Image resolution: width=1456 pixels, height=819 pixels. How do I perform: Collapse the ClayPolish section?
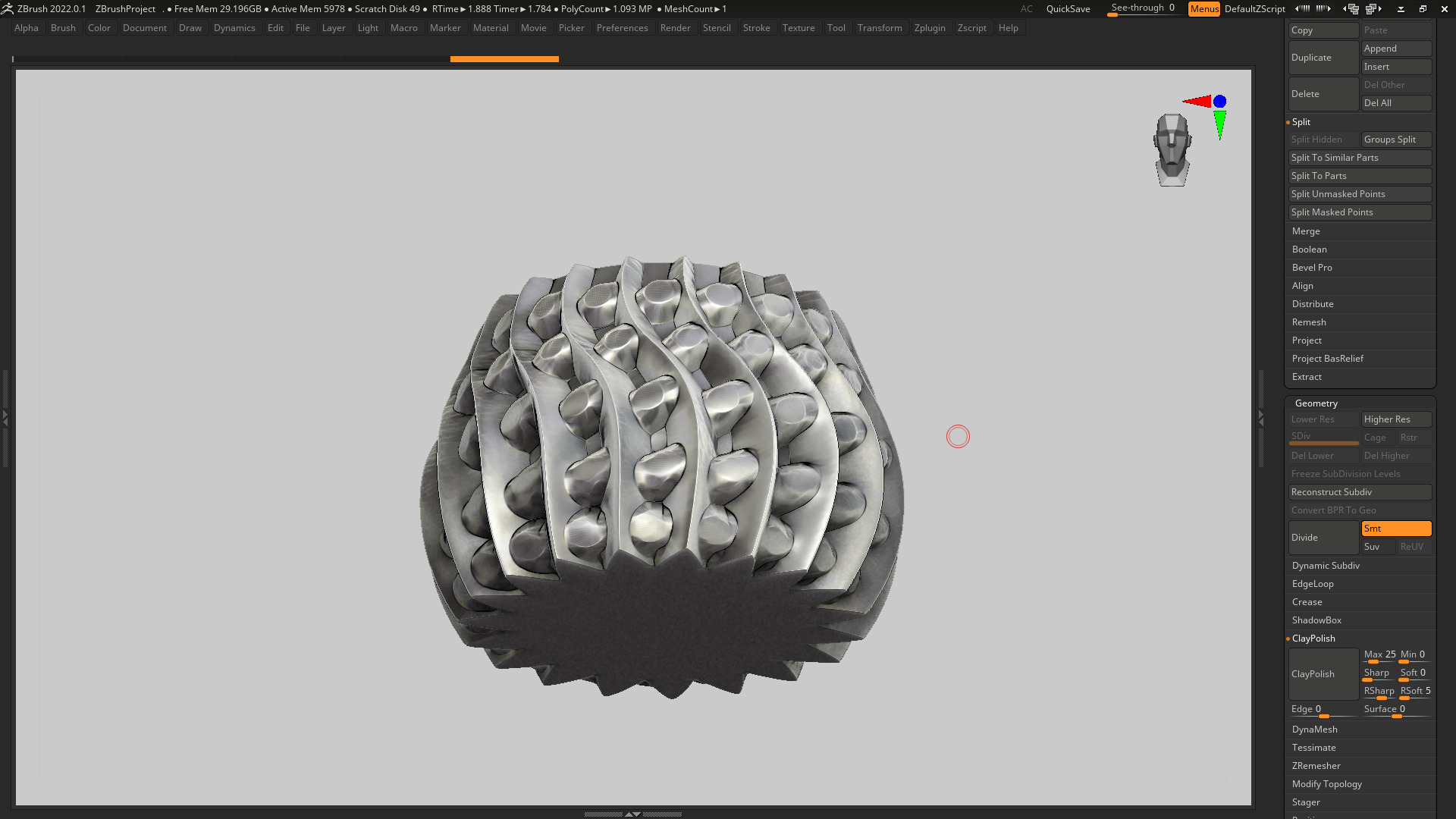1313,639
